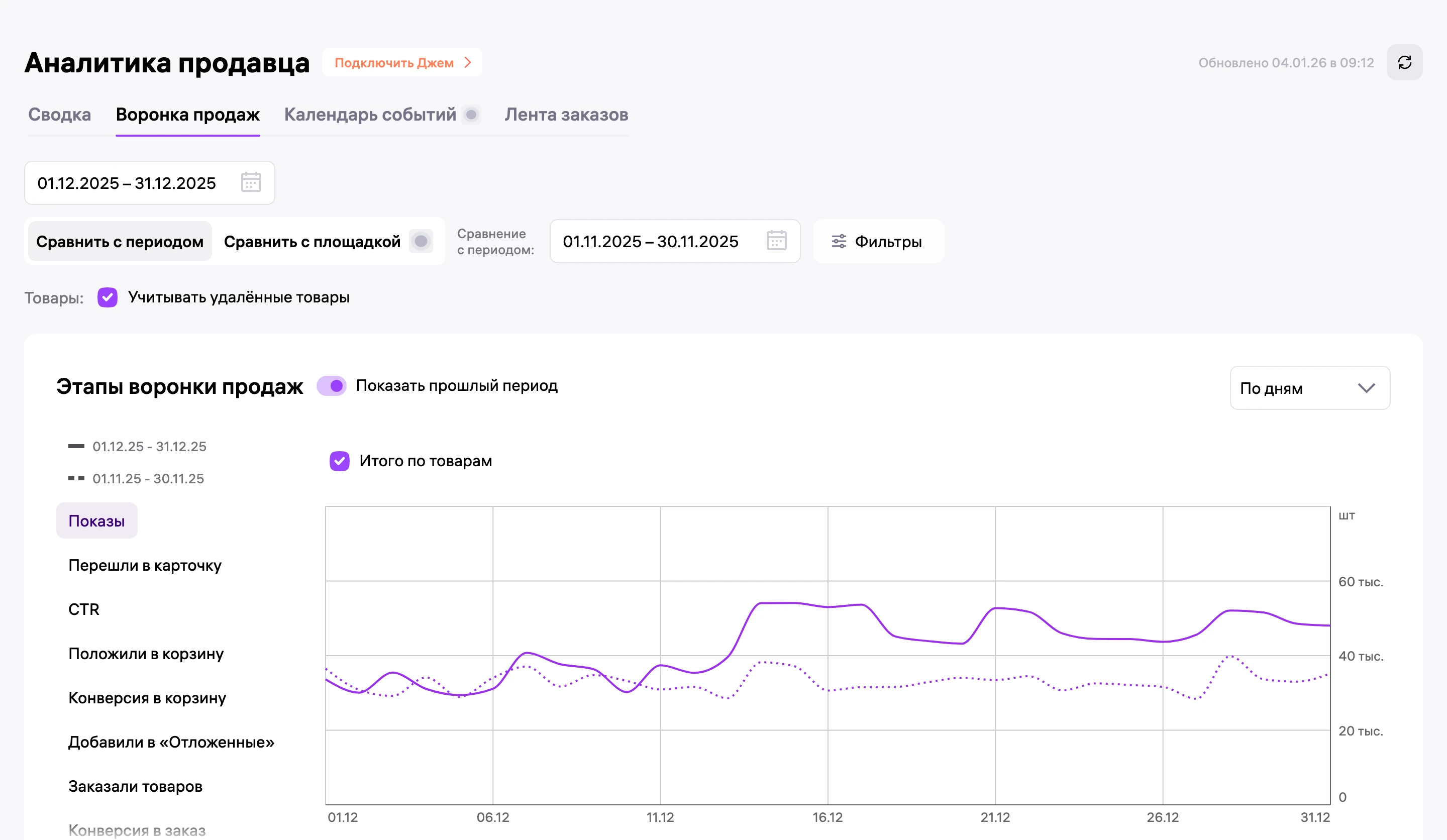Select Положили в корзину stage
1447x840 pixels.
(146, 654)
